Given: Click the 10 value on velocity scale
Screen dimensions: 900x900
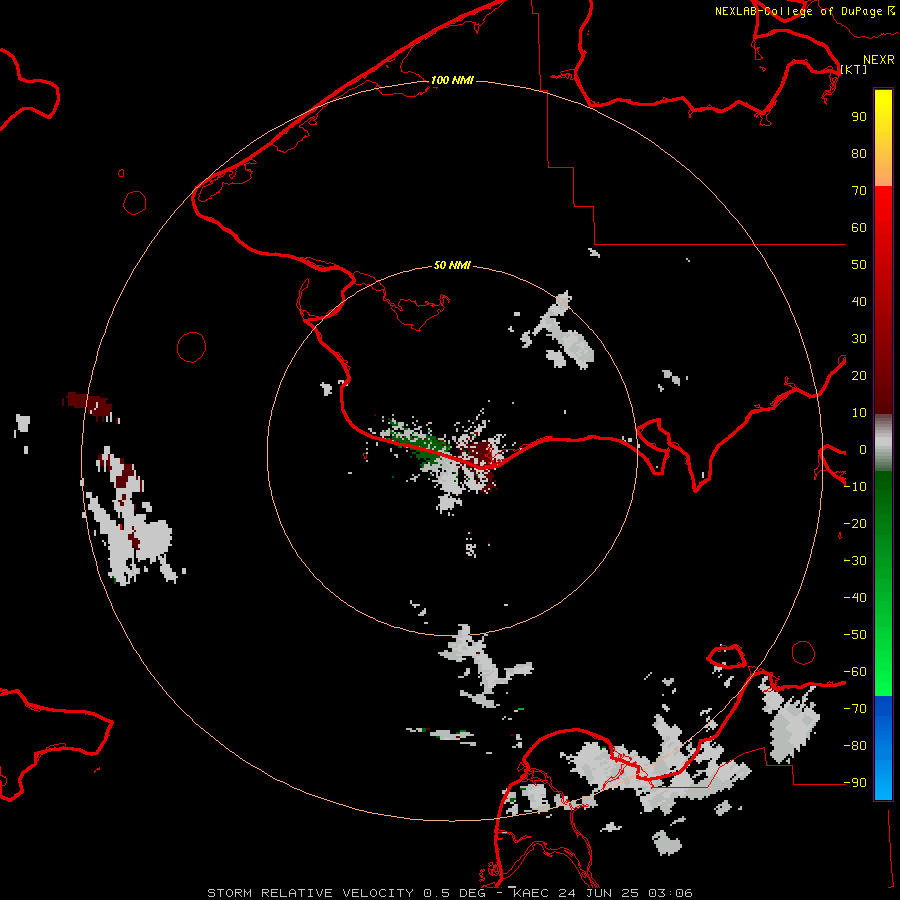Looking at the screenshot, I should [x=859, y=413].
